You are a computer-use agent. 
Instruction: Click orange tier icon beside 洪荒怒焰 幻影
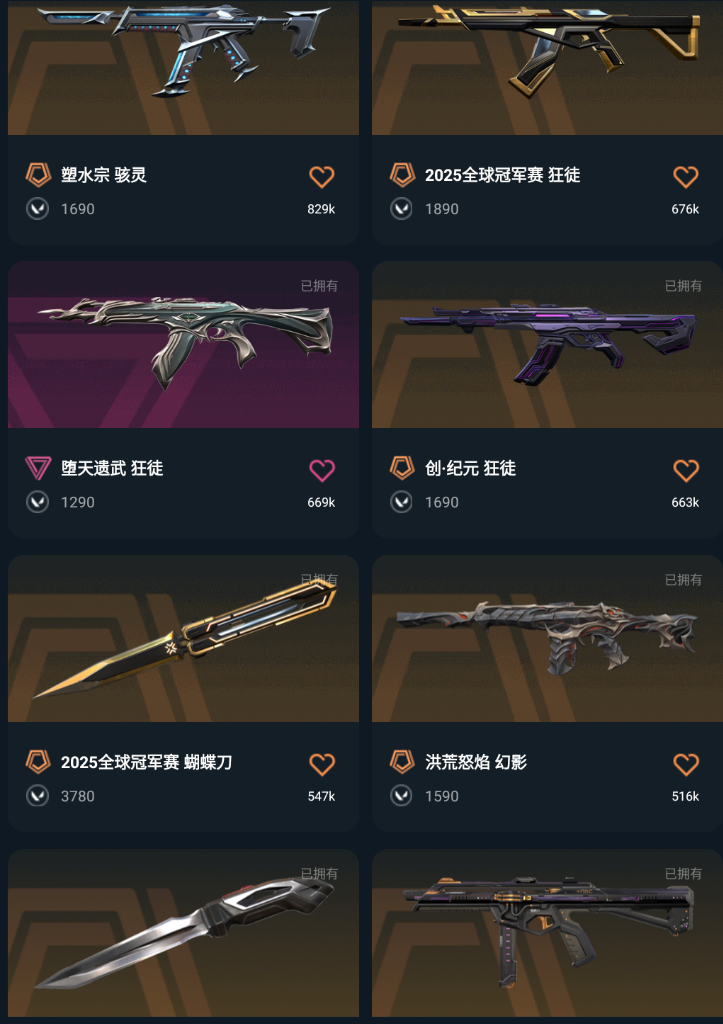[x=402, y=762]
